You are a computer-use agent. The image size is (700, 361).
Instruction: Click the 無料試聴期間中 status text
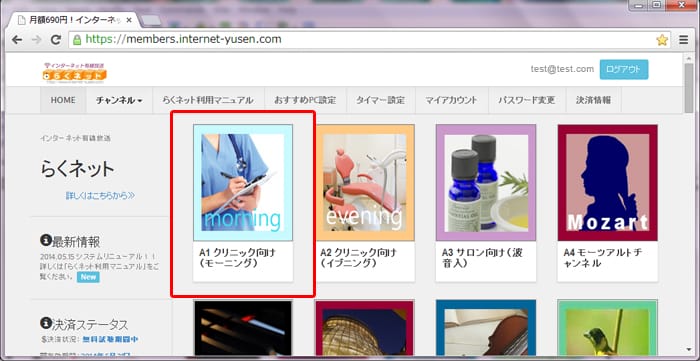click(x=110, y=340)
